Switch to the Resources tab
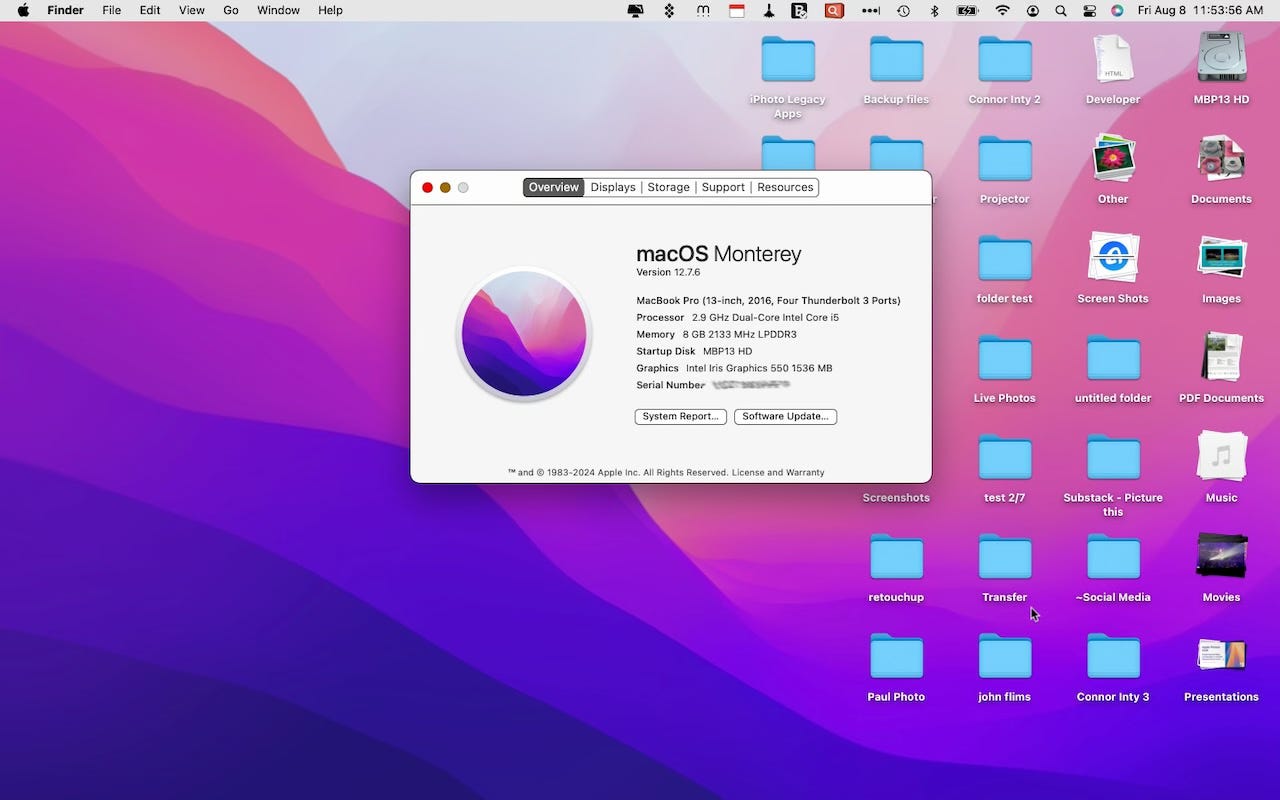The image size is (1280, 800). 785,187
